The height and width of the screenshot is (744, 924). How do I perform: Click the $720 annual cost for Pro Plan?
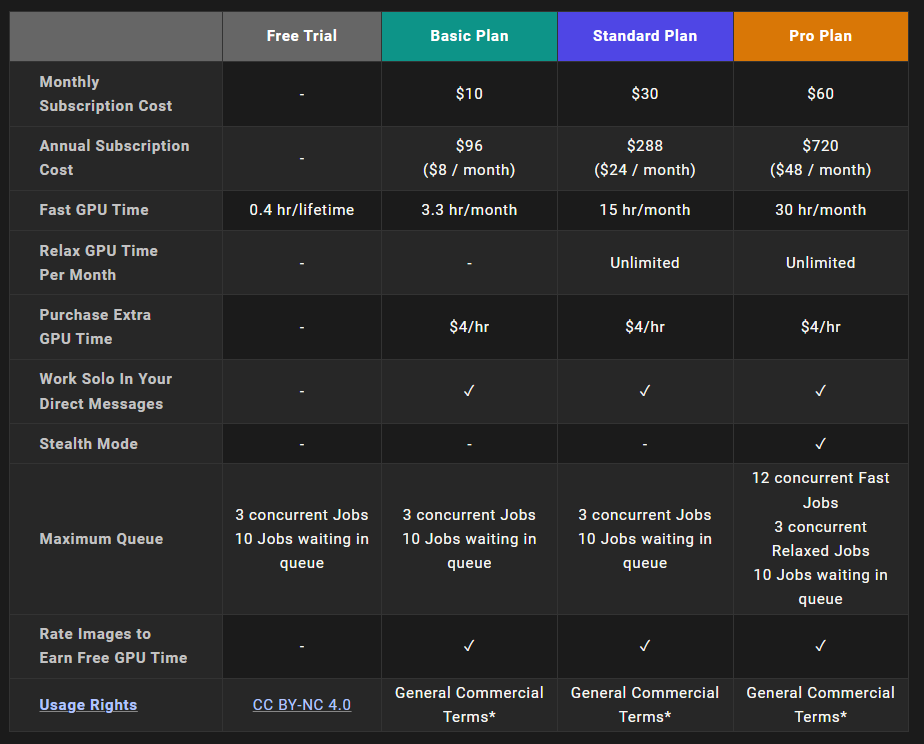click(x=820, y=146)
